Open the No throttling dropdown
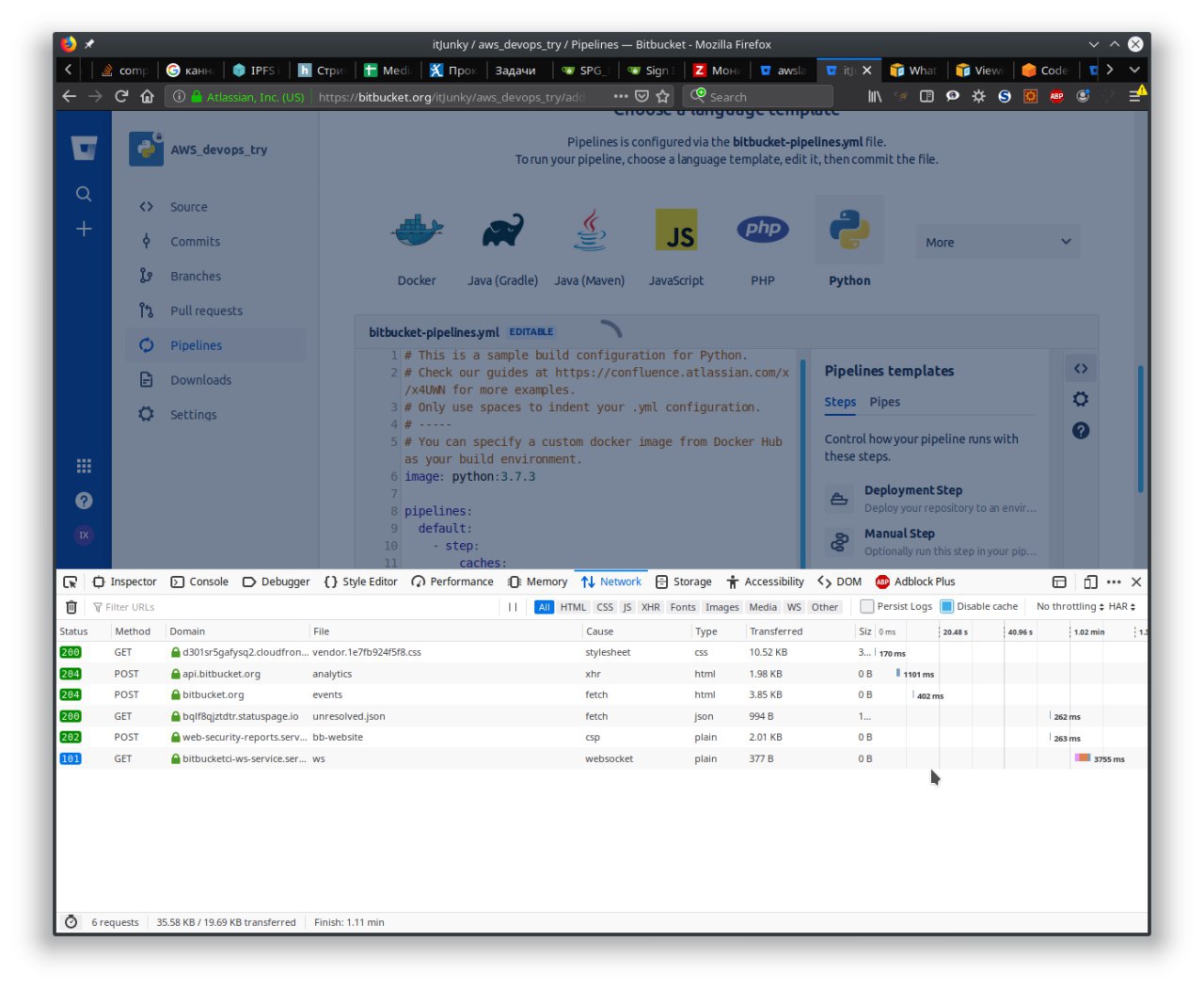1204x989 pixels. pos(1070,607)
